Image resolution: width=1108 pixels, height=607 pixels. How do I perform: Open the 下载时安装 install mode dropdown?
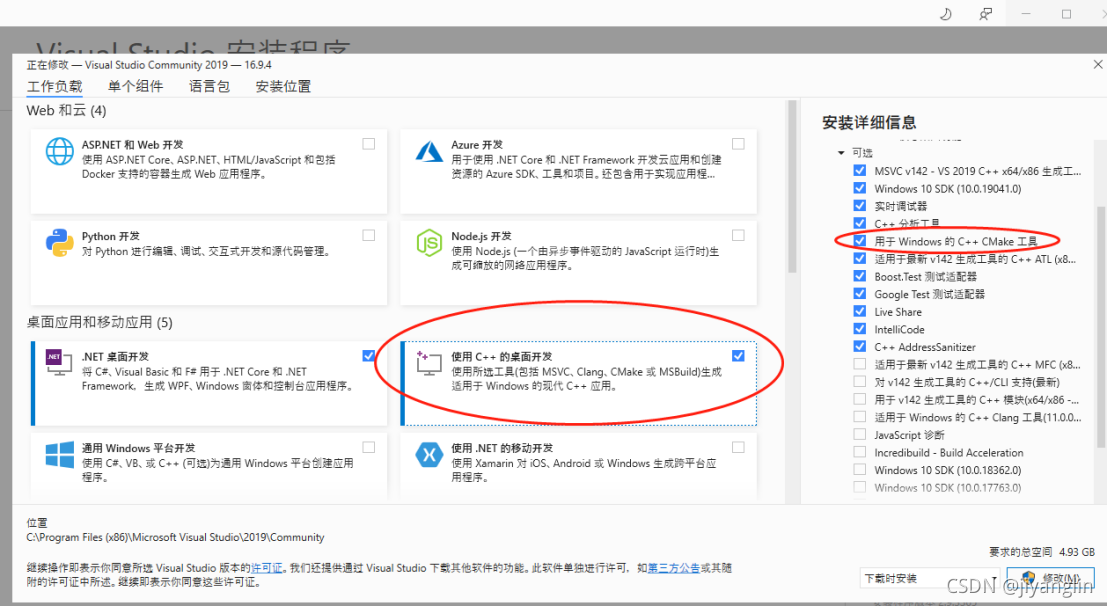coord(929,578)
